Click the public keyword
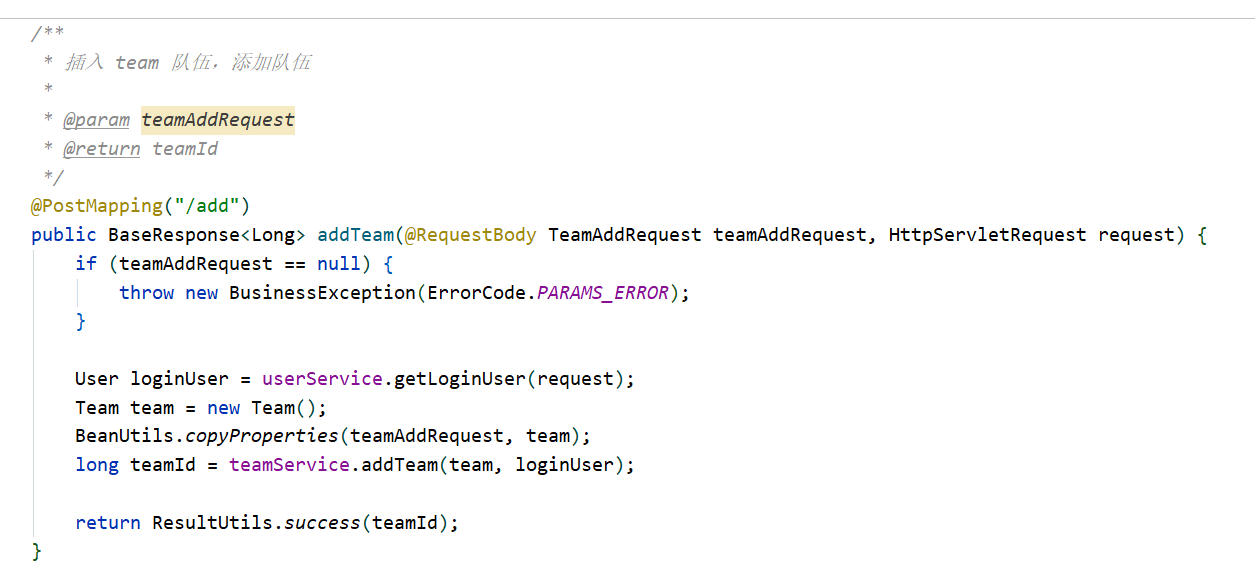Screen dimensions: 1255x574 [x=64, y=235]
